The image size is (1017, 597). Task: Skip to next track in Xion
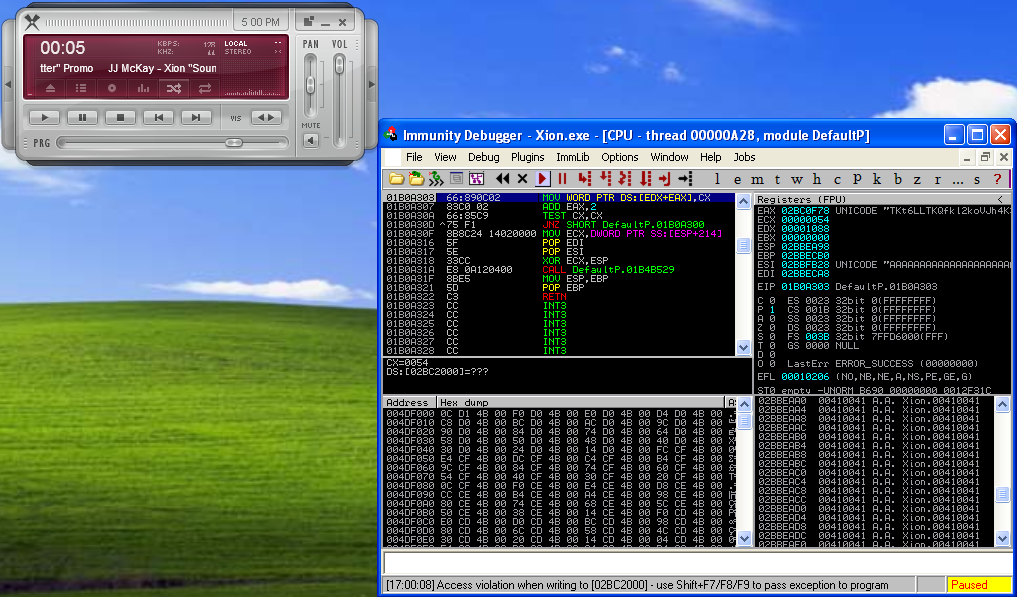tap(196, 117)
